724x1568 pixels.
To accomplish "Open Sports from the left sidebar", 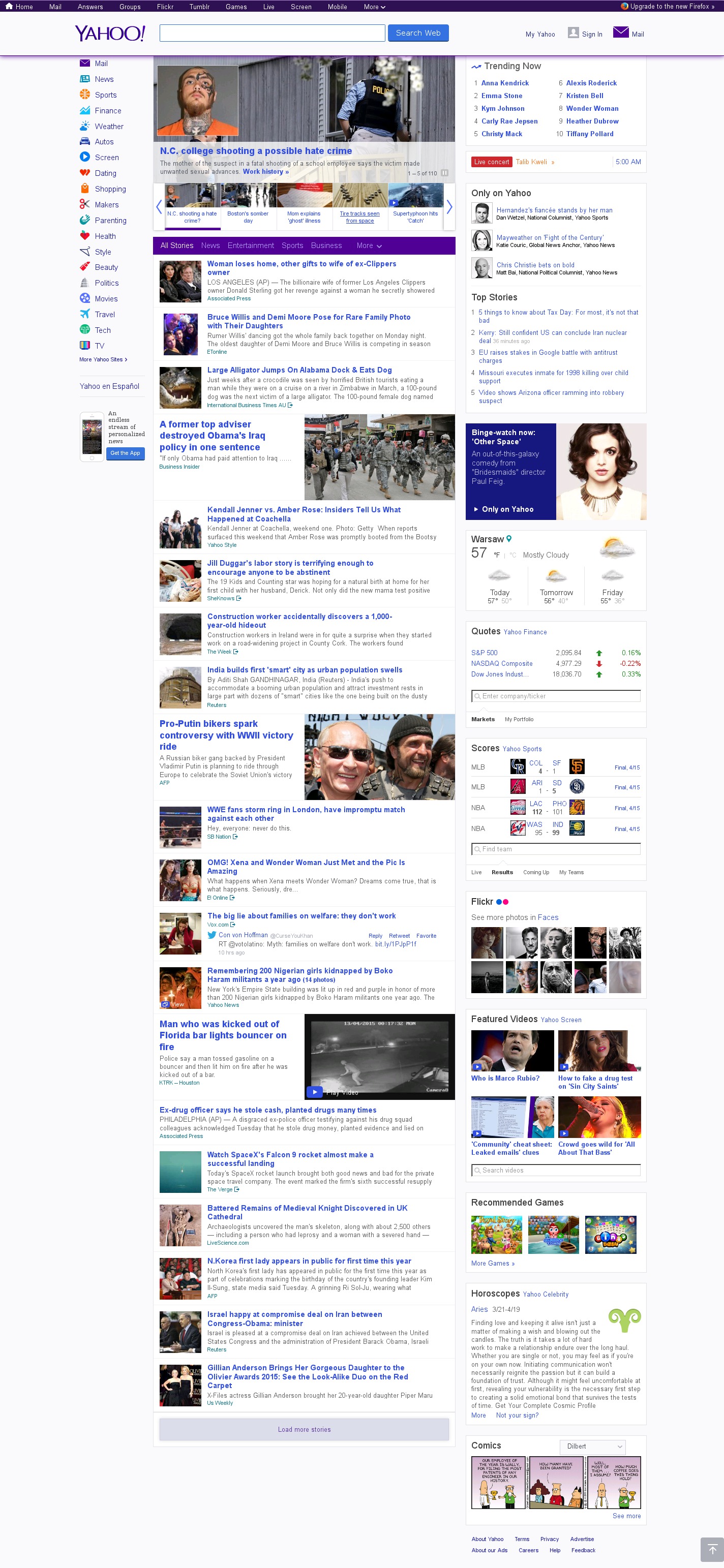I will (x=105, y=95).
